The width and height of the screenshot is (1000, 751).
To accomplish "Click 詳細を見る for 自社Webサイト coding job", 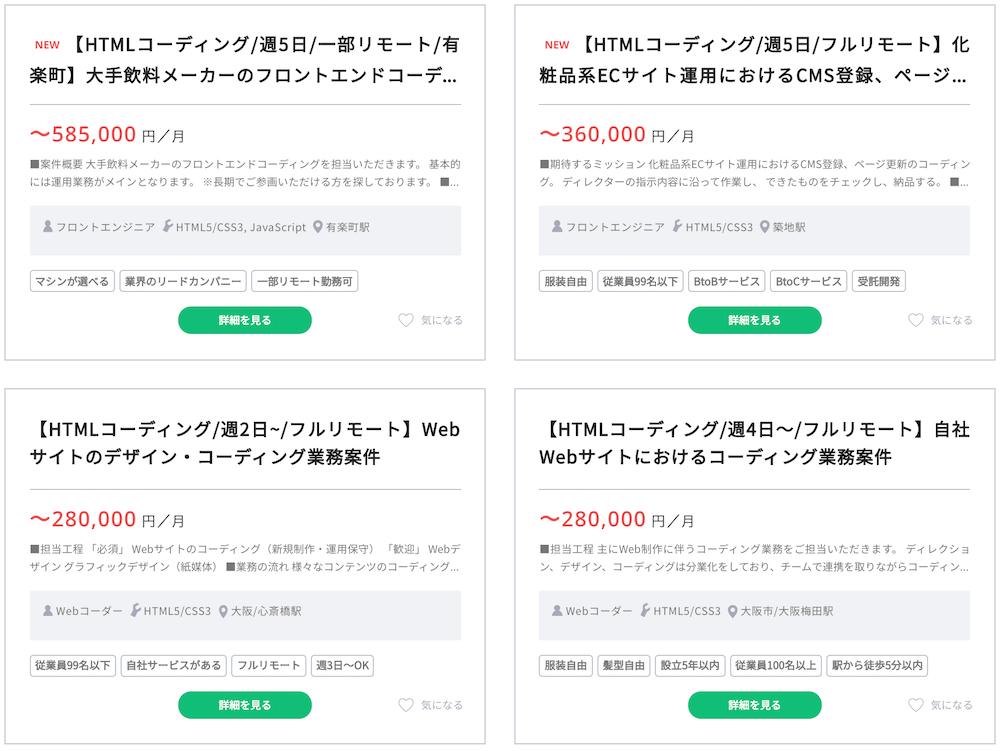I will [x=754, y=705].
